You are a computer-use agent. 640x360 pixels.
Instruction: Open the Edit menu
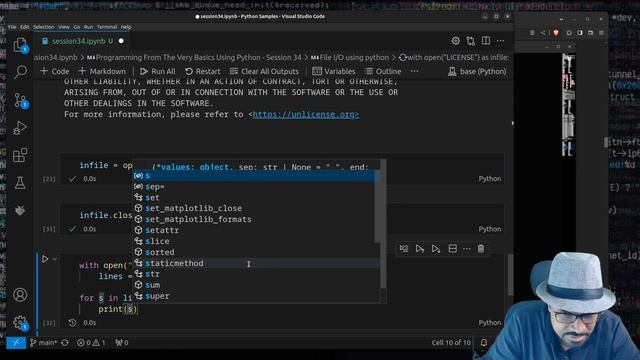pos(25,27)
